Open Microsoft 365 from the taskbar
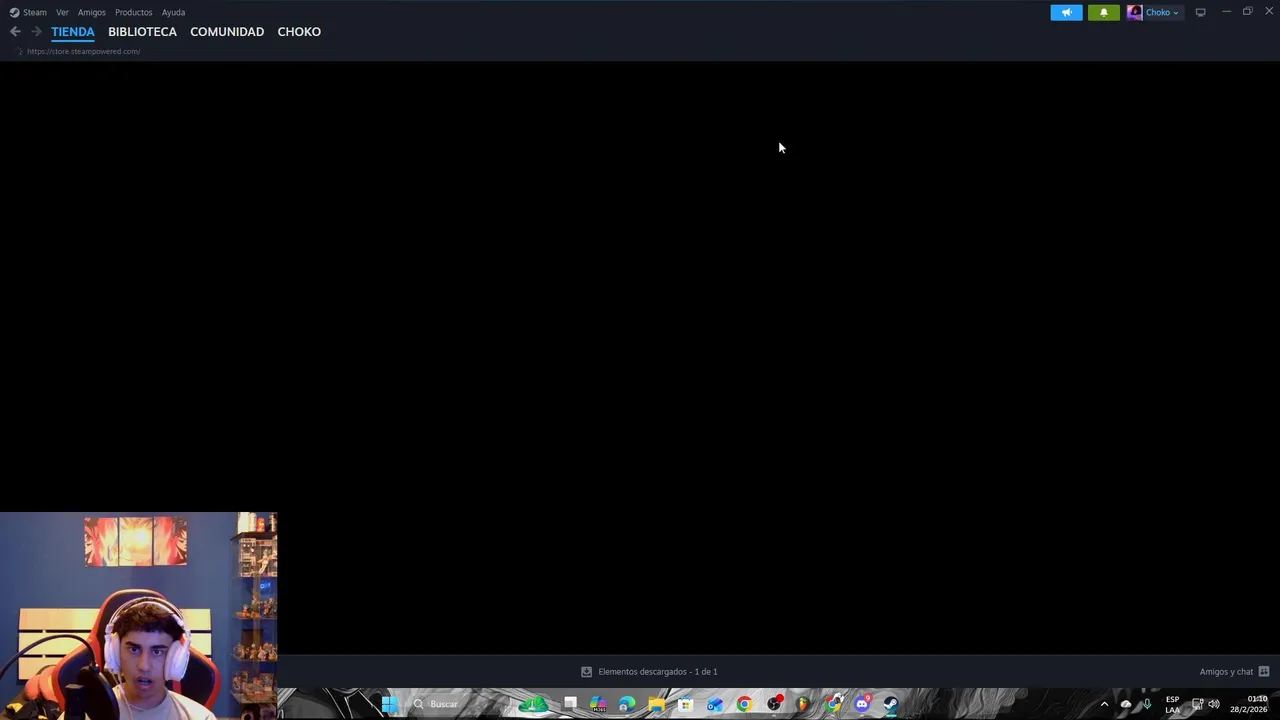The width and height of the screenshot is (1280, 720). (x=598, y=704)
